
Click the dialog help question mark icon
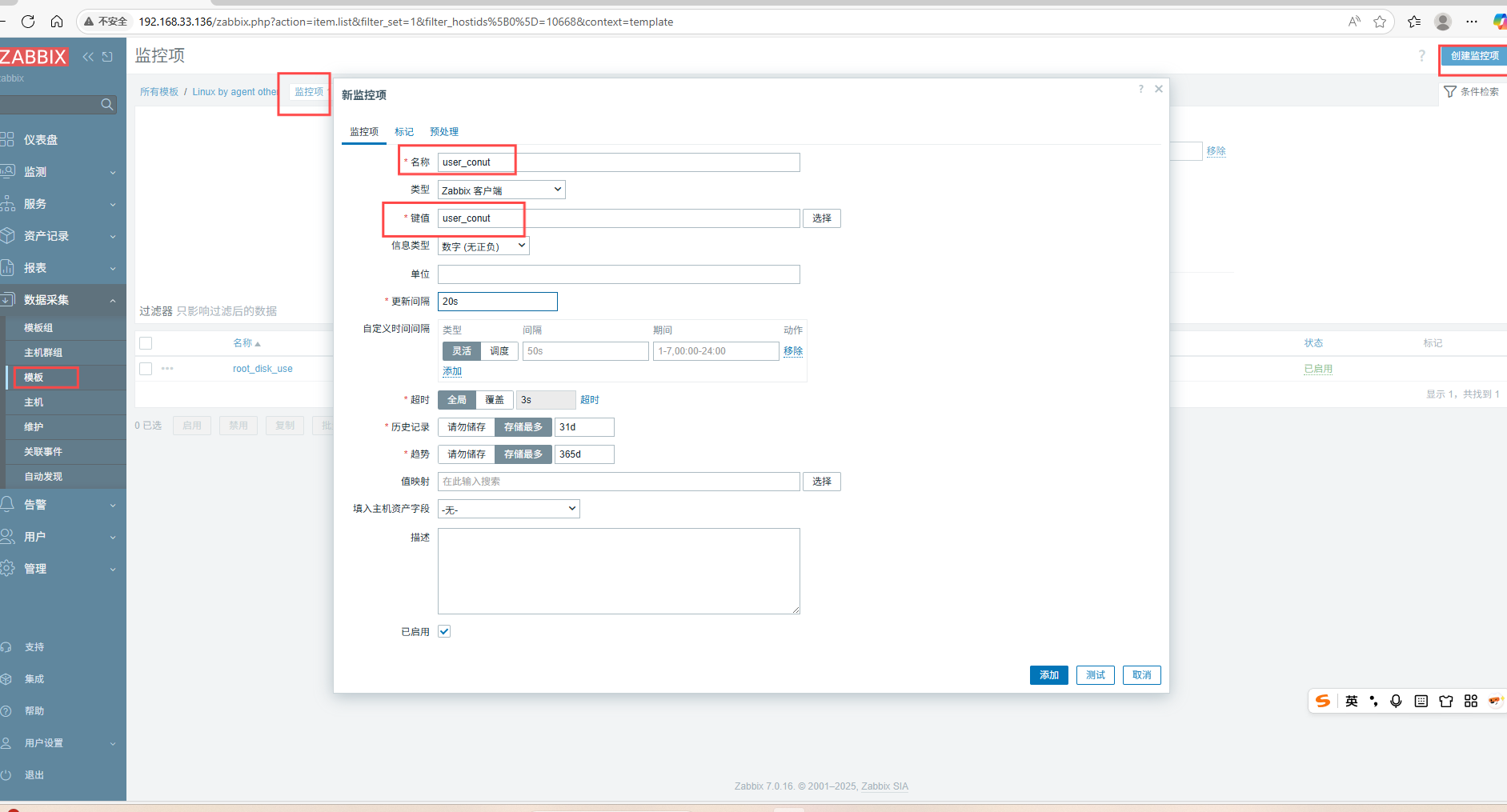[x=1140, y=89]
